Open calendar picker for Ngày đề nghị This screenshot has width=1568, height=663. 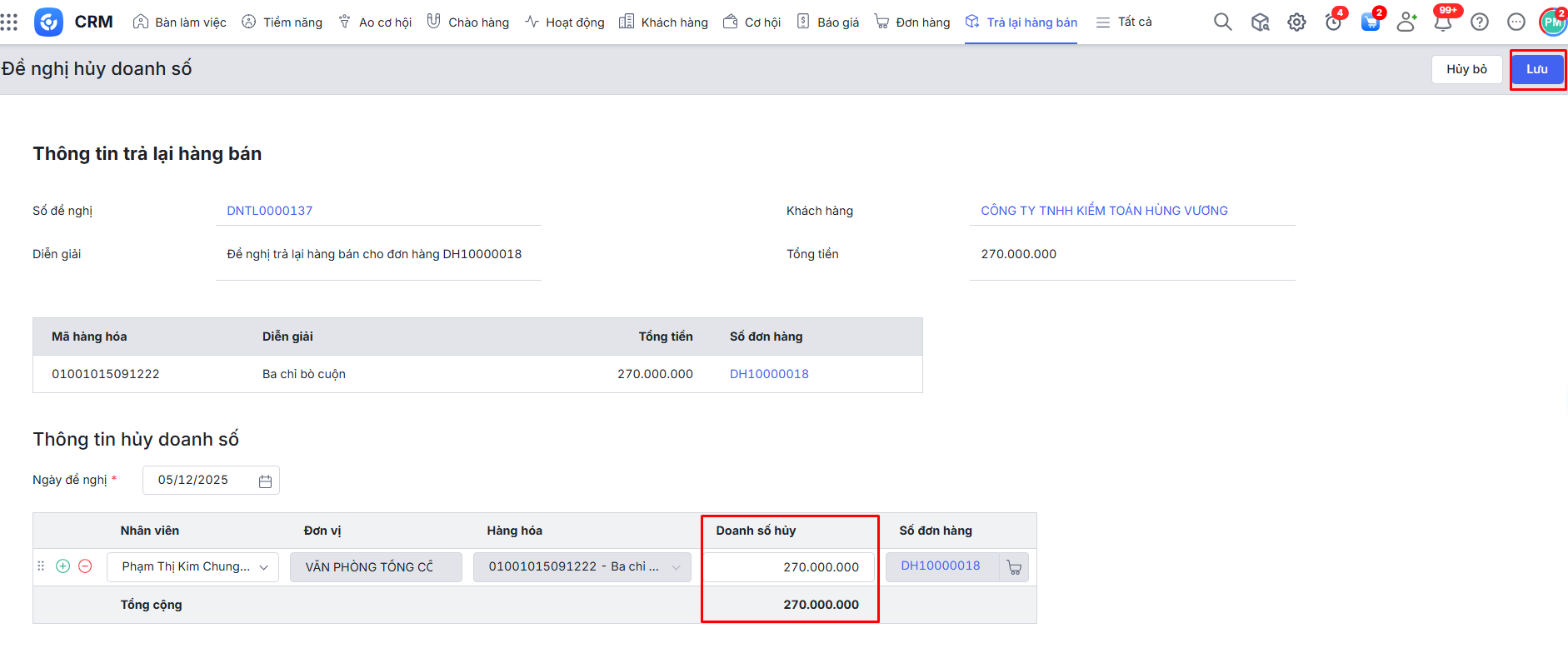[265, 481]
